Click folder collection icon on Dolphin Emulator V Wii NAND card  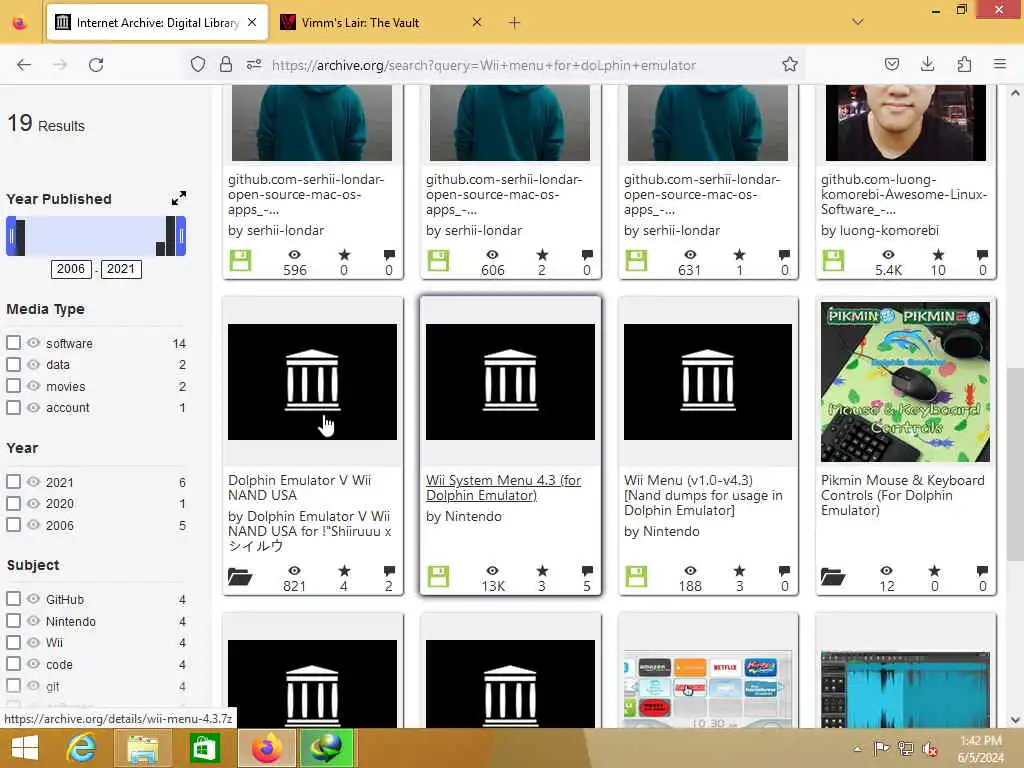(x=240, y=577)
